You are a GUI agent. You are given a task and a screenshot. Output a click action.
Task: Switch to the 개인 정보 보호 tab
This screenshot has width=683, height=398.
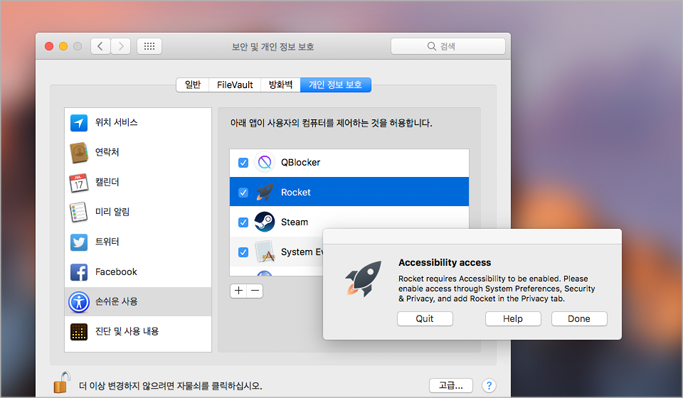[x=335, y=85]
